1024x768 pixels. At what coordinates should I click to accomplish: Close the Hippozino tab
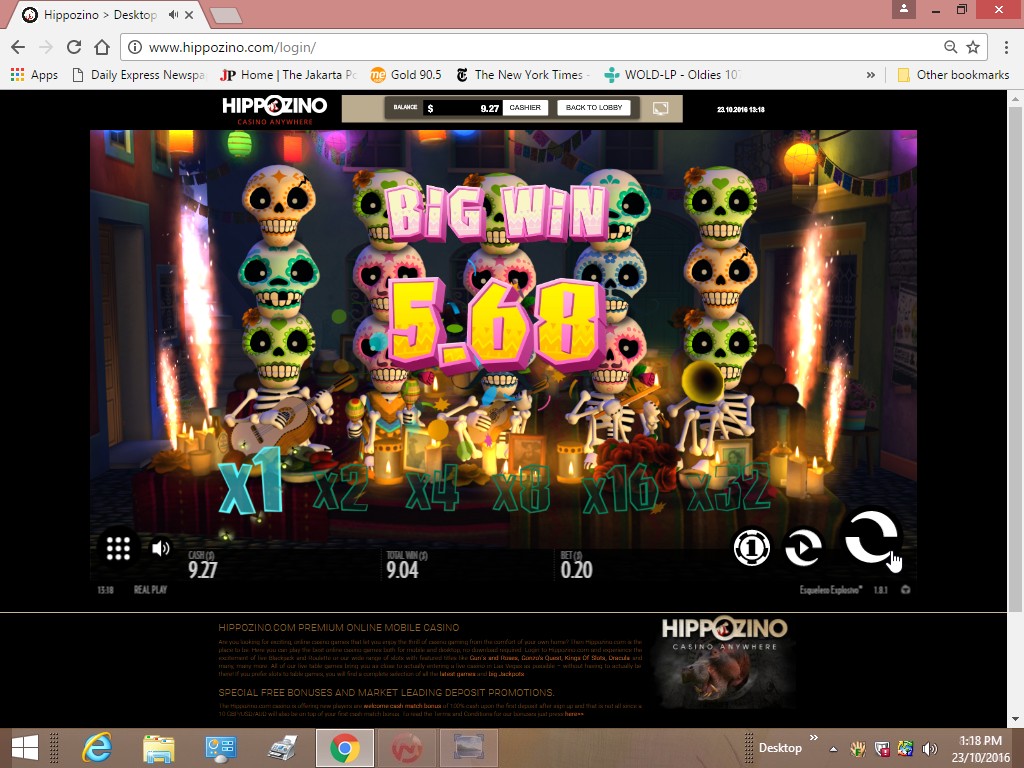pyautogui.click(x=189, y=14)
